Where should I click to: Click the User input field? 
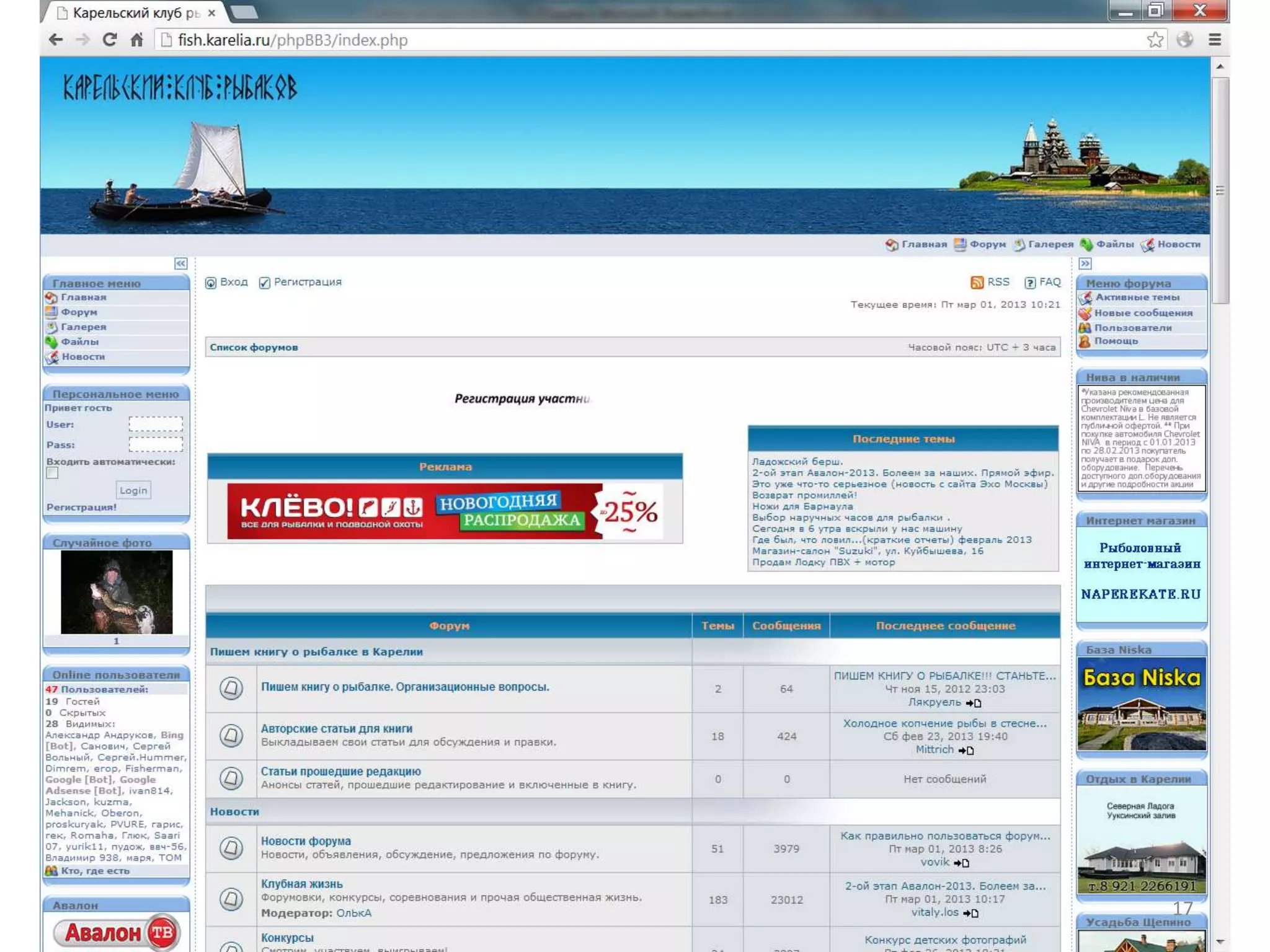[156, 425]
